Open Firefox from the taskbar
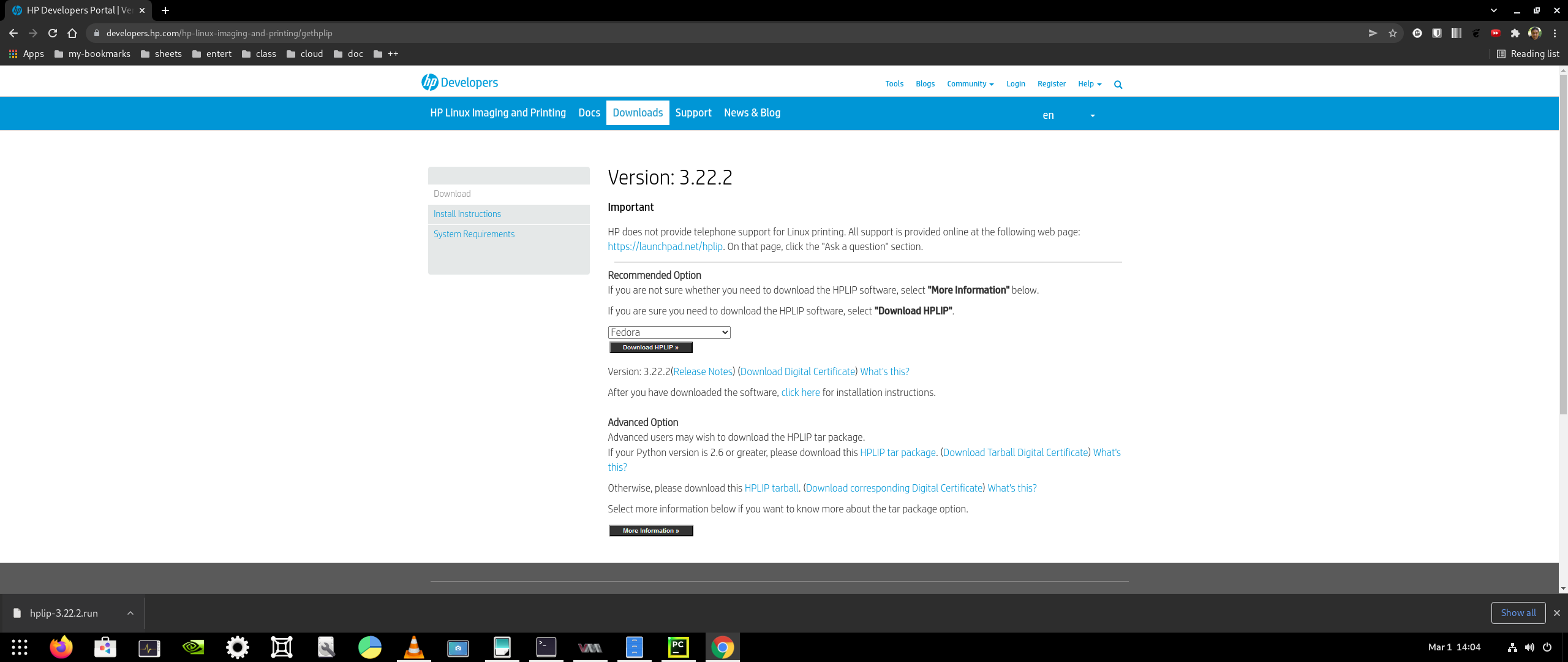 click(61, 647)
